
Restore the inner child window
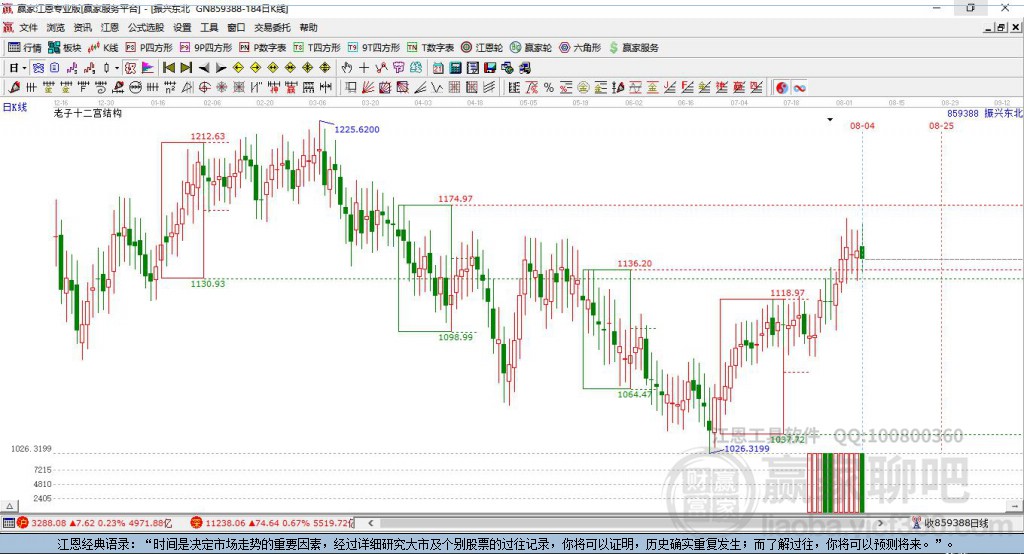[x=1001, y=27]
